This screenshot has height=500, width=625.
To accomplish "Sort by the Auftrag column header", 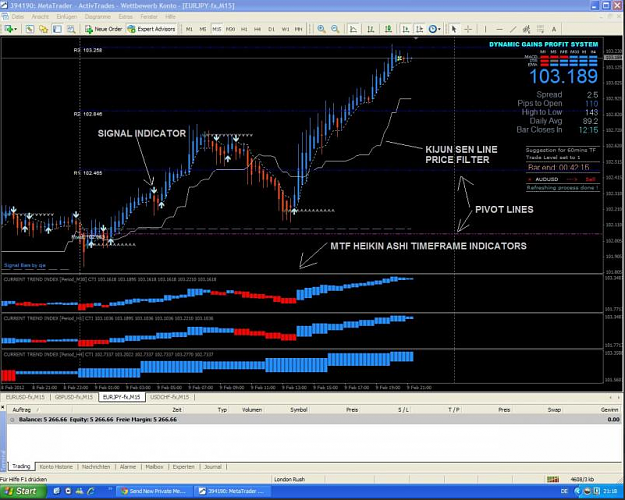I will [22, 409].
